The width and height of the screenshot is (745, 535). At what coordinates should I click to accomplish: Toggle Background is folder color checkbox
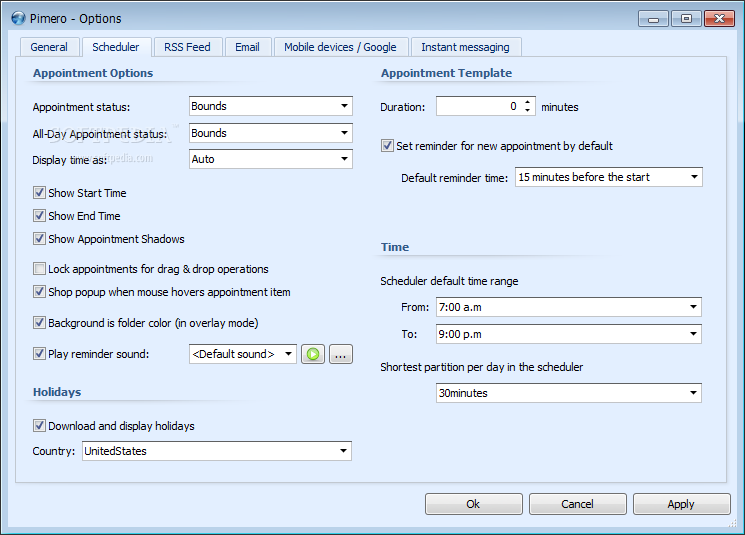click(39, 323)
